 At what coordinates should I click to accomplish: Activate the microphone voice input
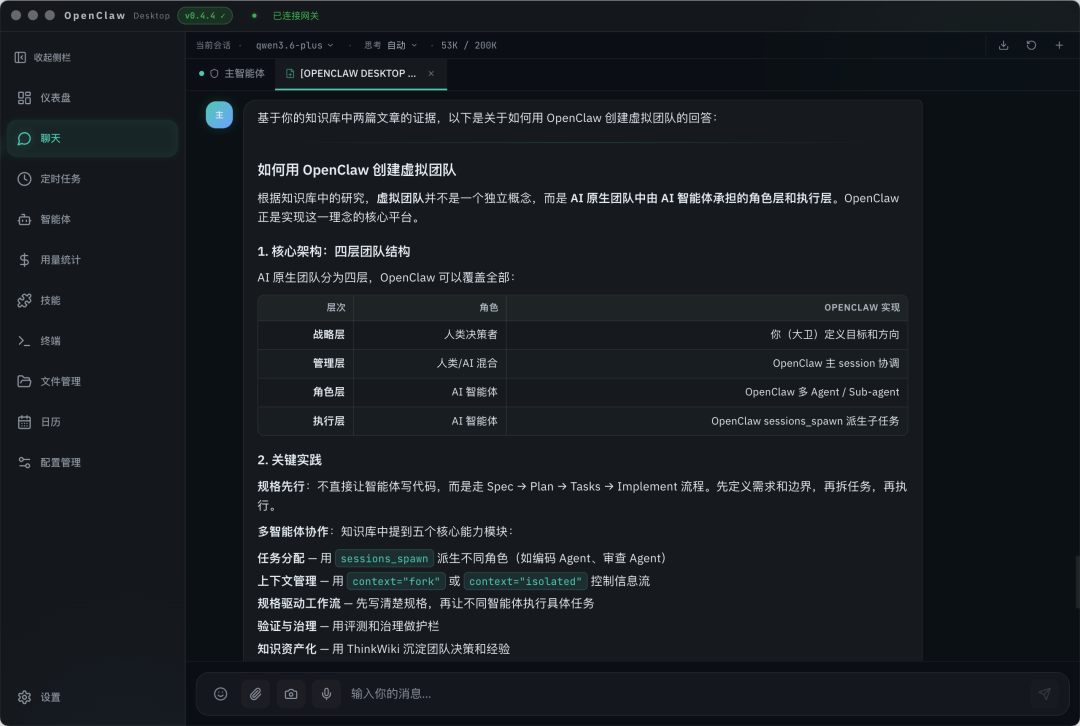326,694
